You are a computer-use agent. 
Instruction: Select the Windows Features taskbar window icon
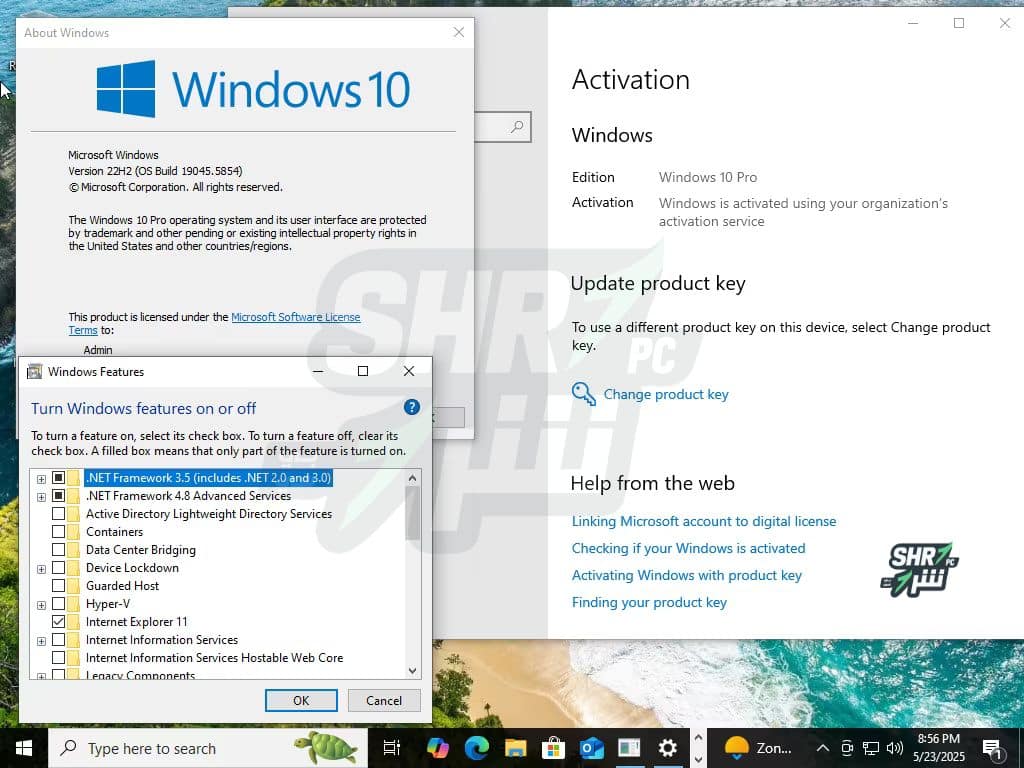coord(630,748)
